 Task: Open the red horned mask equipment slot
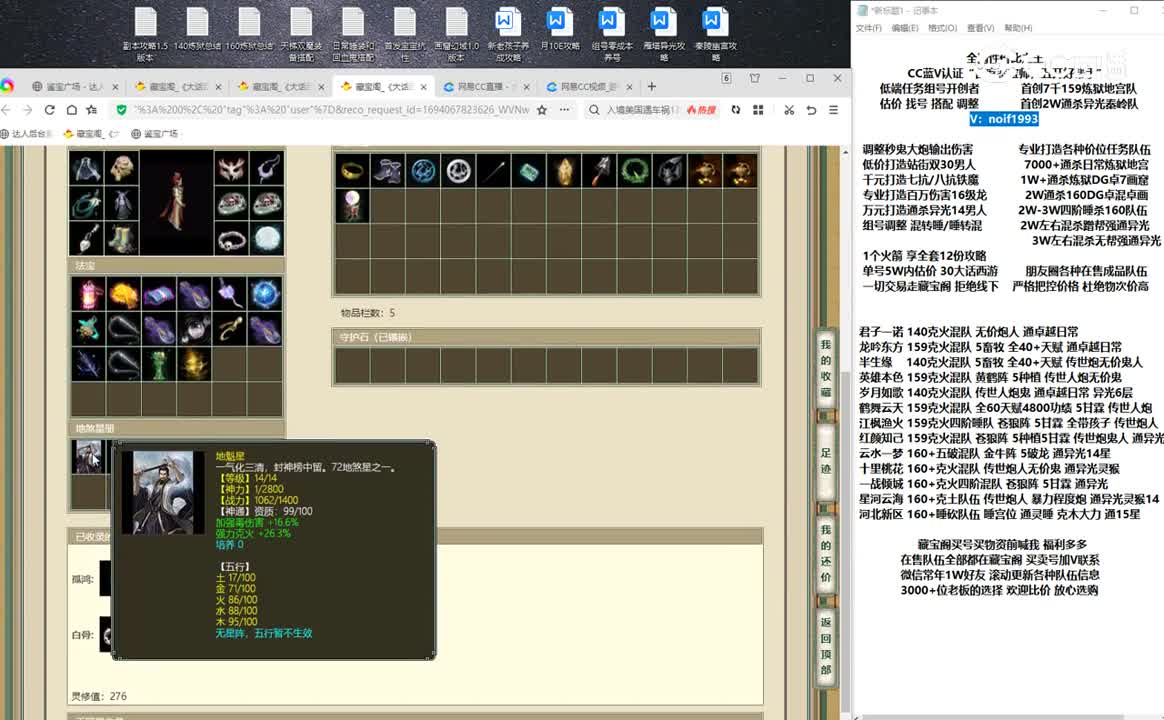click(232, 168)
